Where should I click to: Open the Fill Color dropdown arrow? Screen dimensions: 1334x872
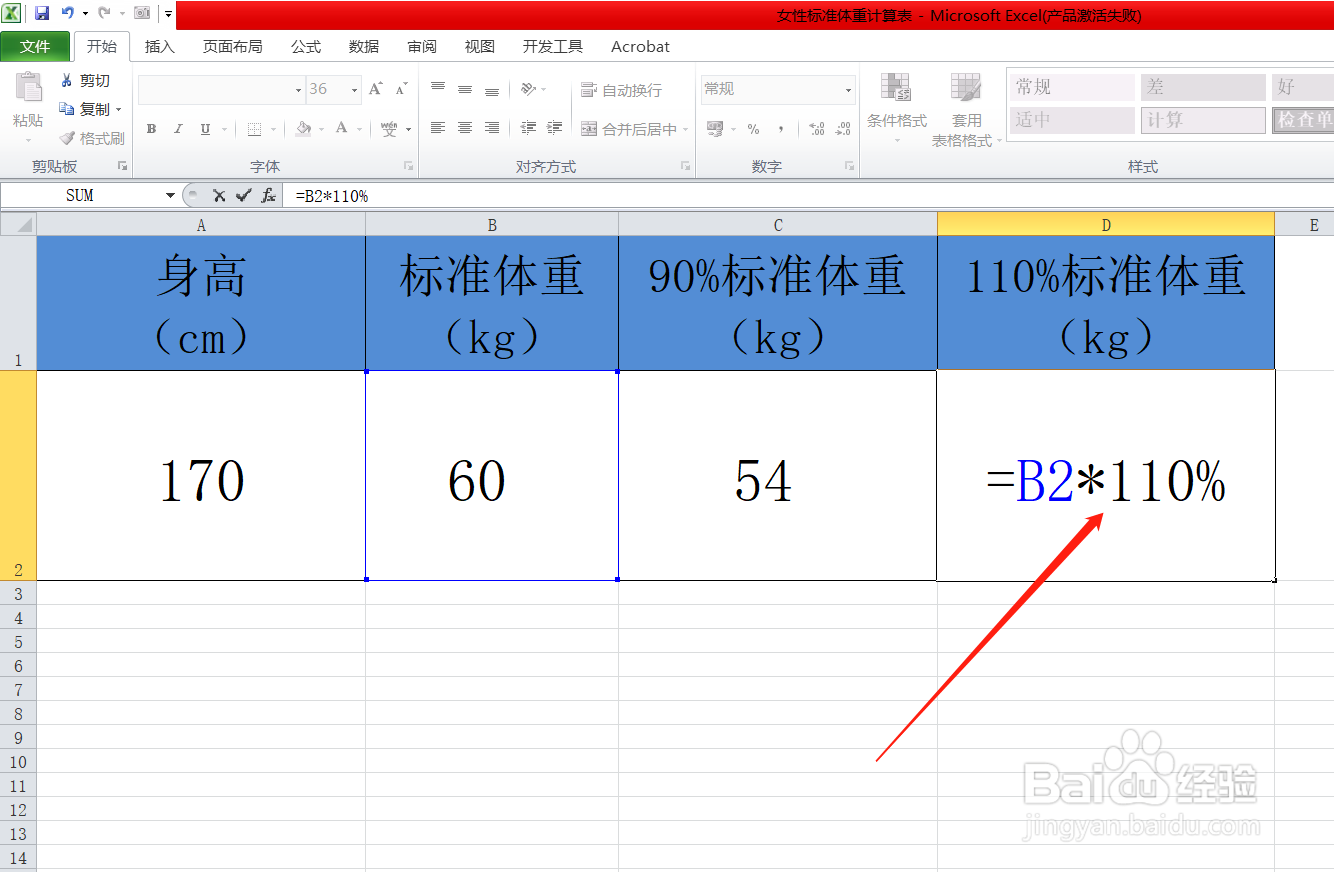(321, 130)
